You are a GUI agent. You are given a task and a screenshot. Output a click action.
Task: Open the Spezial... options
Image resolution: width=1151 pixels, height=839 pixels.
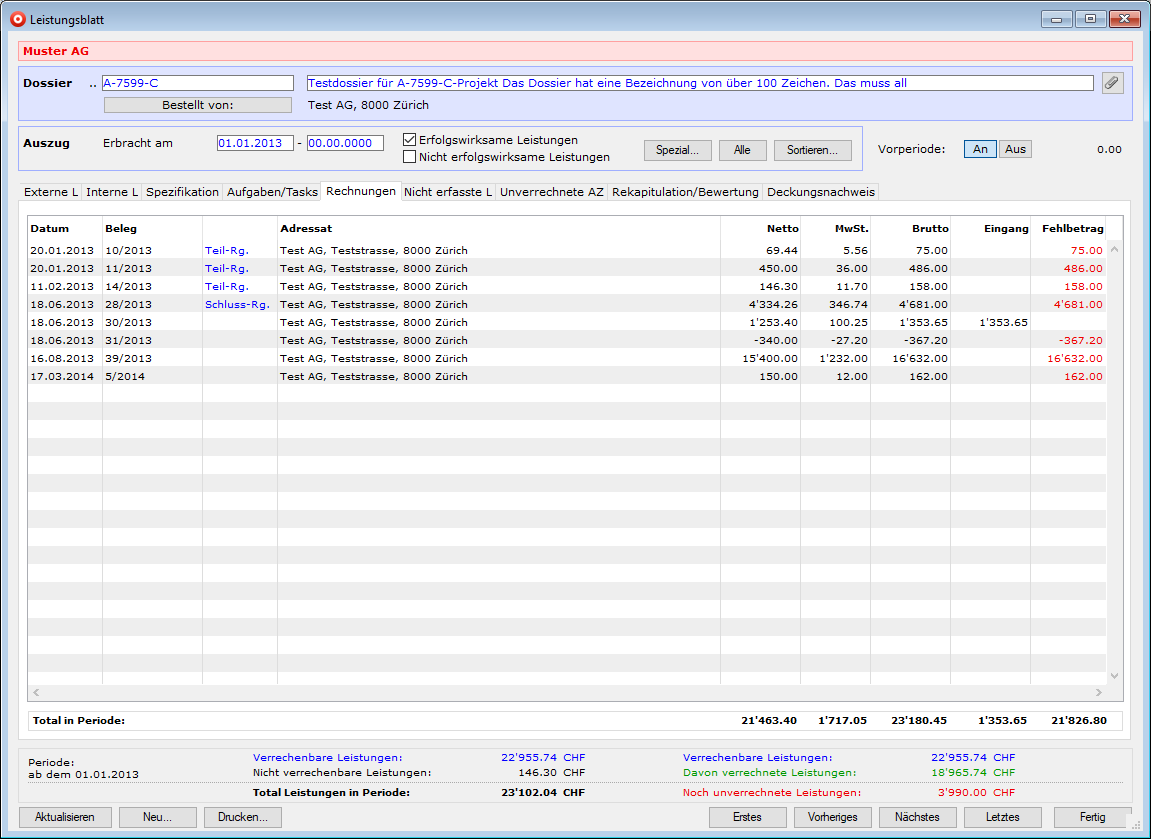(x=677, y=150)
